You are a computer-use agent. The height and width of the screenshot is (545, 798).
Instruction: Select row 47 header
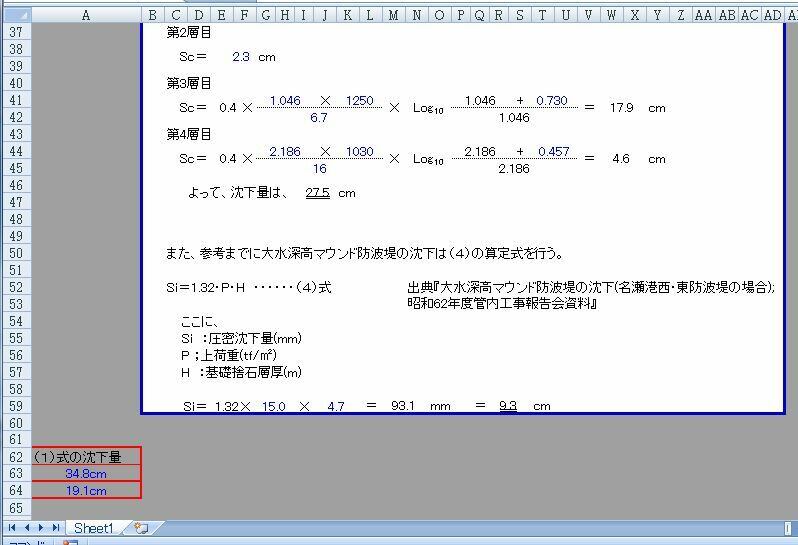(x=16, y=202)
